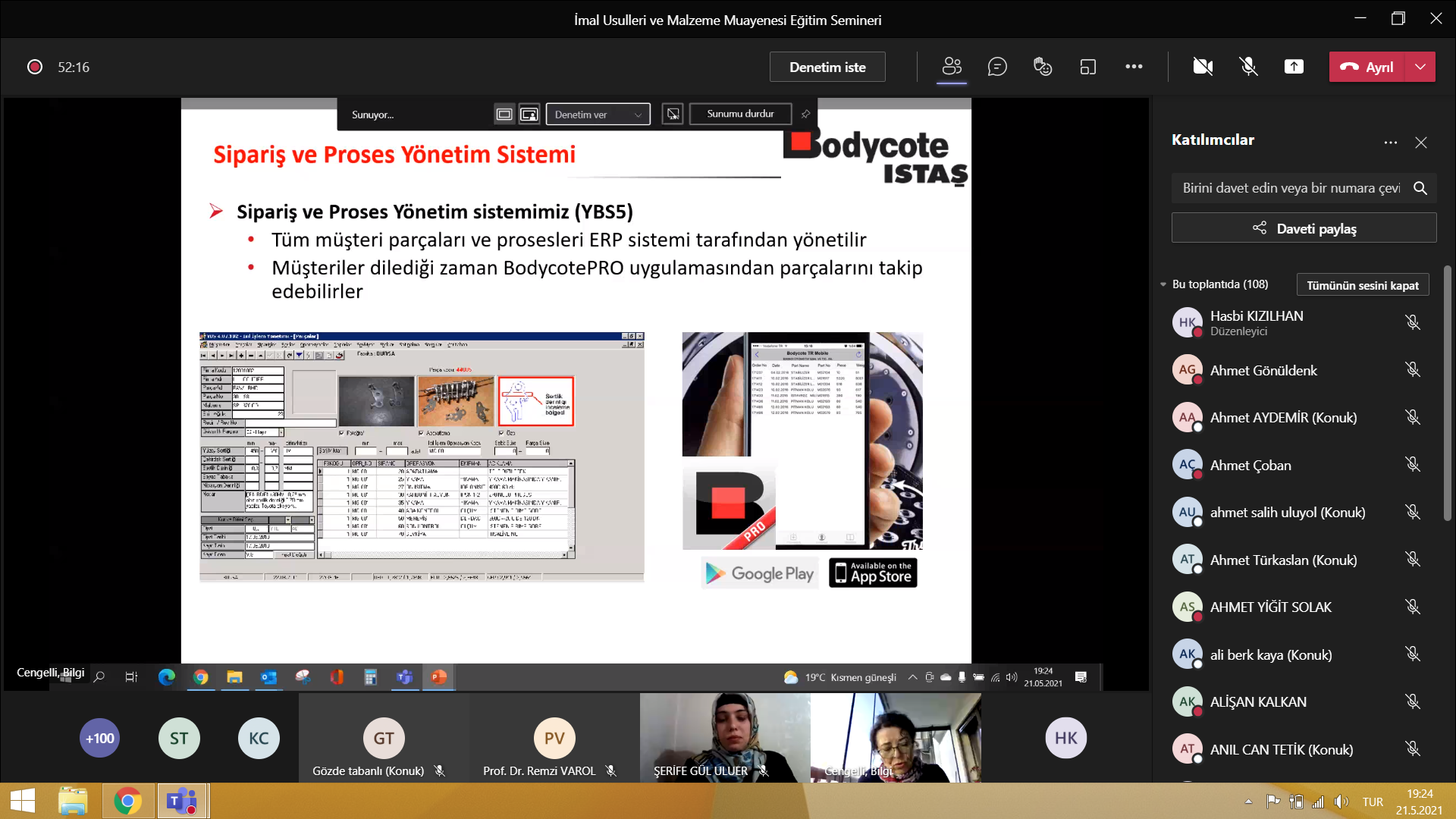The width and height of the screenshot is (1456, 819).
Task: Click the participants list scrollbar
Action: (1447, 394)
